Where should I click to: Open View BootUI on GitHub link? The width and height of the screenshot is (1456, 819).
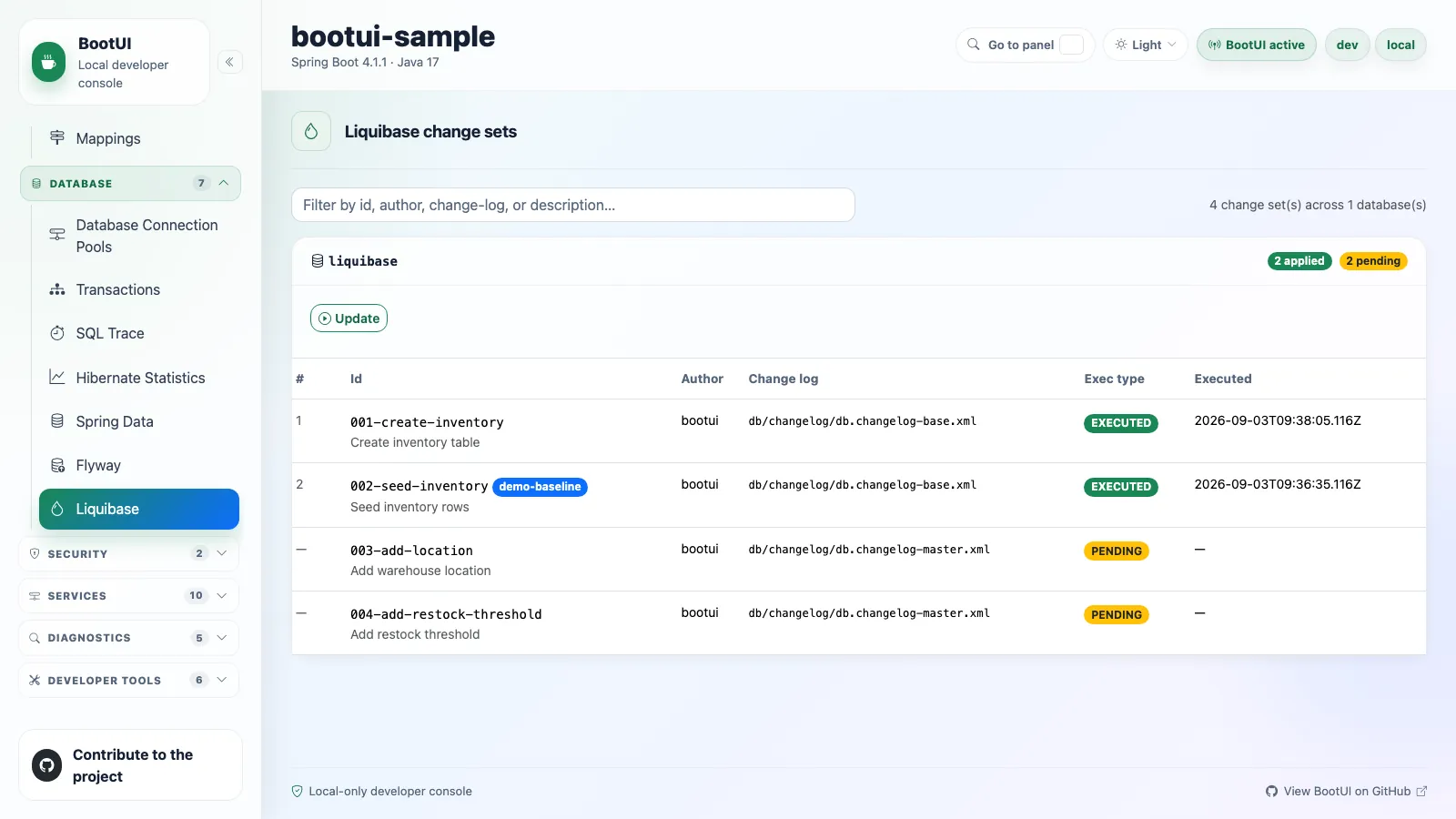point(1347,792)
